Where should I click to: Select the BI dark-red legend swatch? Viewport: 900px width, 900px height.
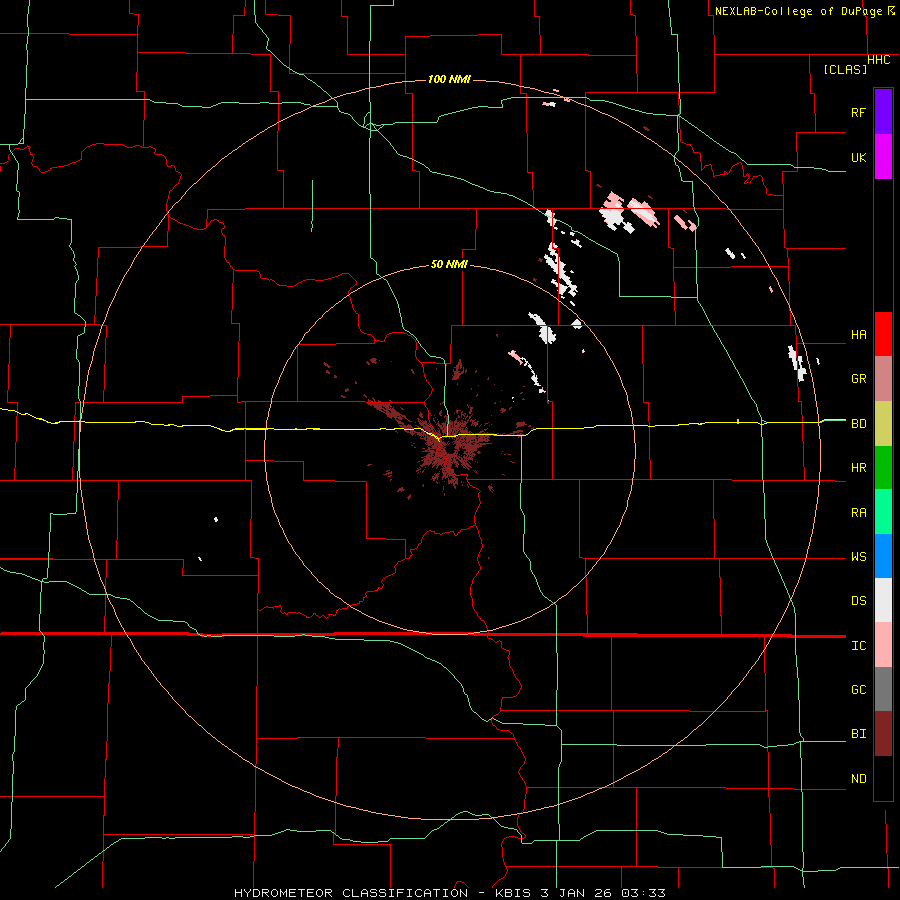(883, 734)
